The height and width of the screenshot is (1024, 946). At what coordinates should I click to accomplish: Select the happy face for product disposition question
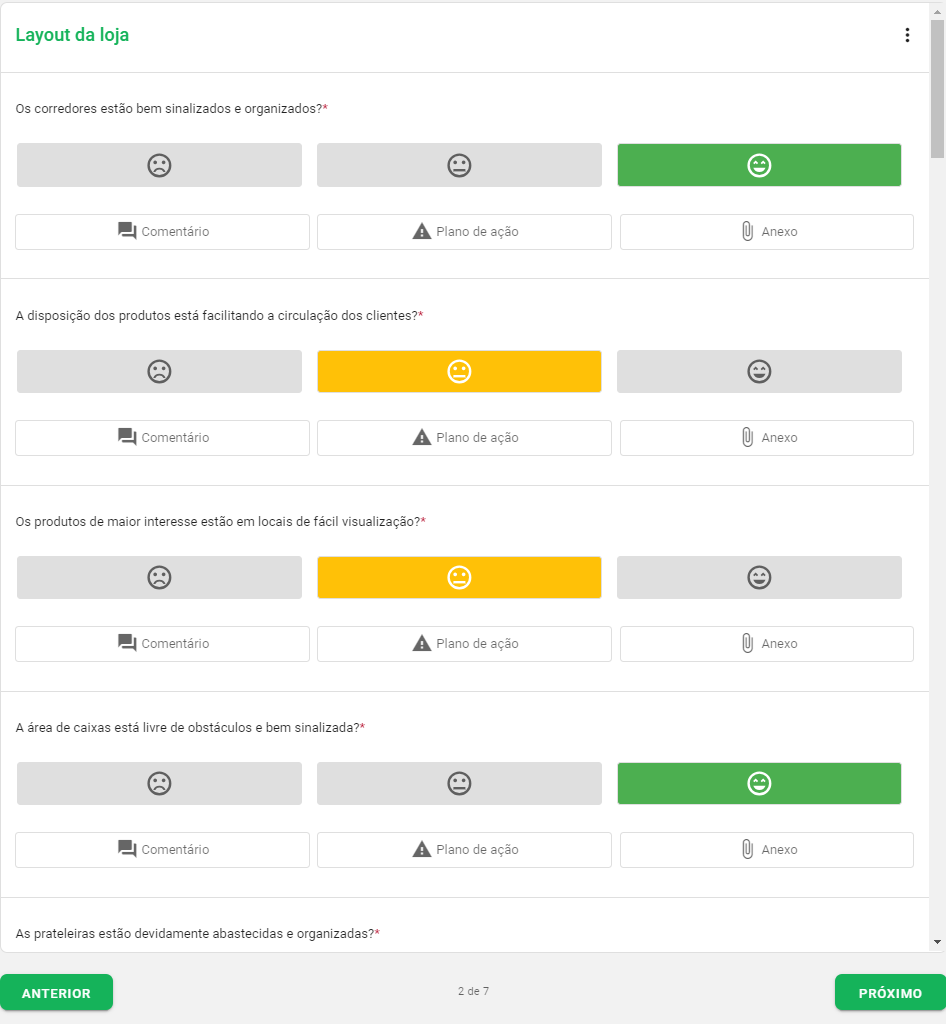pos(759,371)
